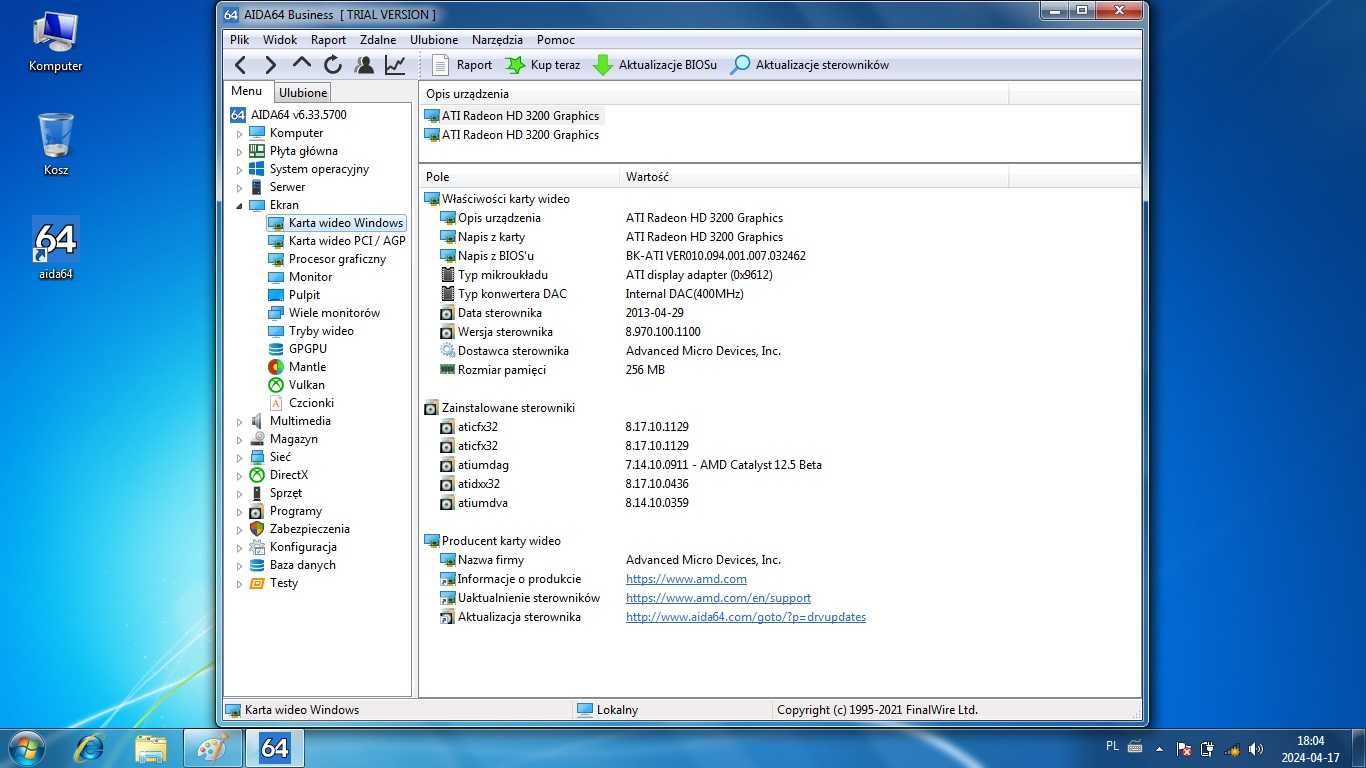Expand the Płyta główna tree node
1366x768 pixels.
pyautogui.click(x=239, y=152)
